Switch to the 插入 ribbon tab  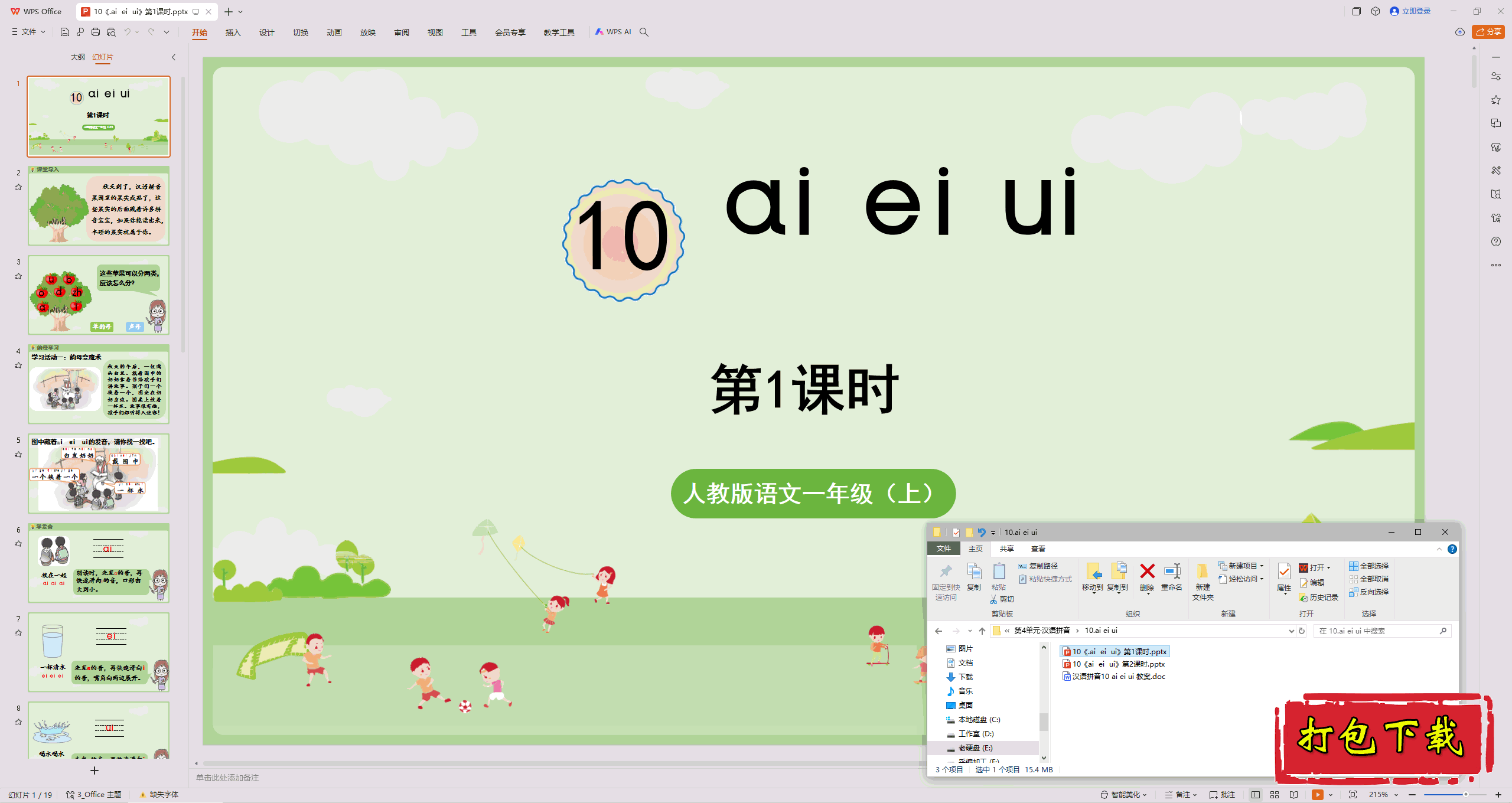[x=233, y=32]
